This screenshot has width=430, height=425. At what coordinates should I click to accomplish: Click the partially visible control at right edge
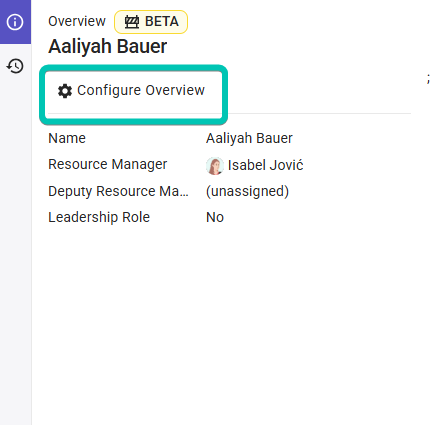point(428,79)
